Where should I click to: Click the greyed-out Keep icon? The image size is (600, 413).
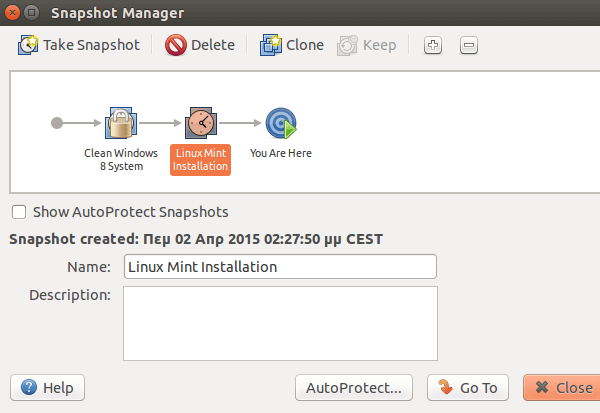tap(347, 45)
